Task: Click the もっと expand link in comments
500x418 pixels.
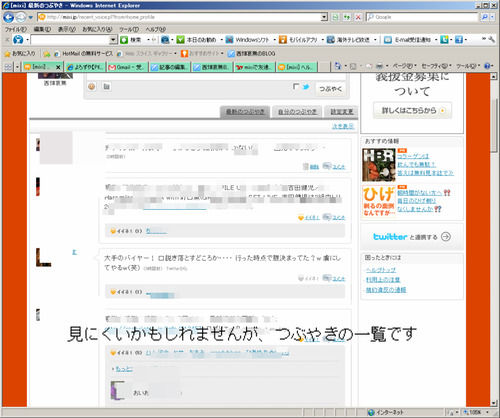Action: (123, 369)
